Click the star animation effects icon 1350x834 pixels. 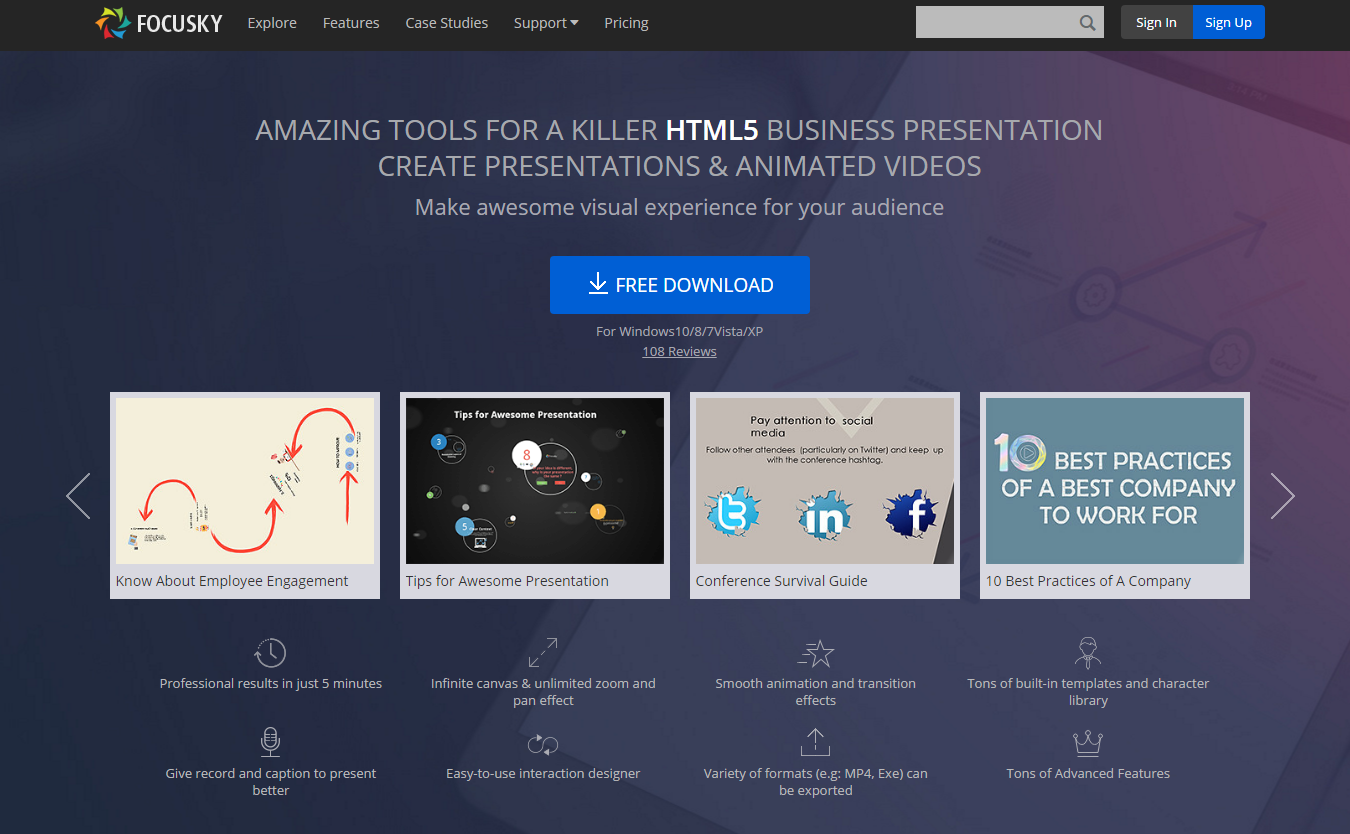click(x=816, y=653)
